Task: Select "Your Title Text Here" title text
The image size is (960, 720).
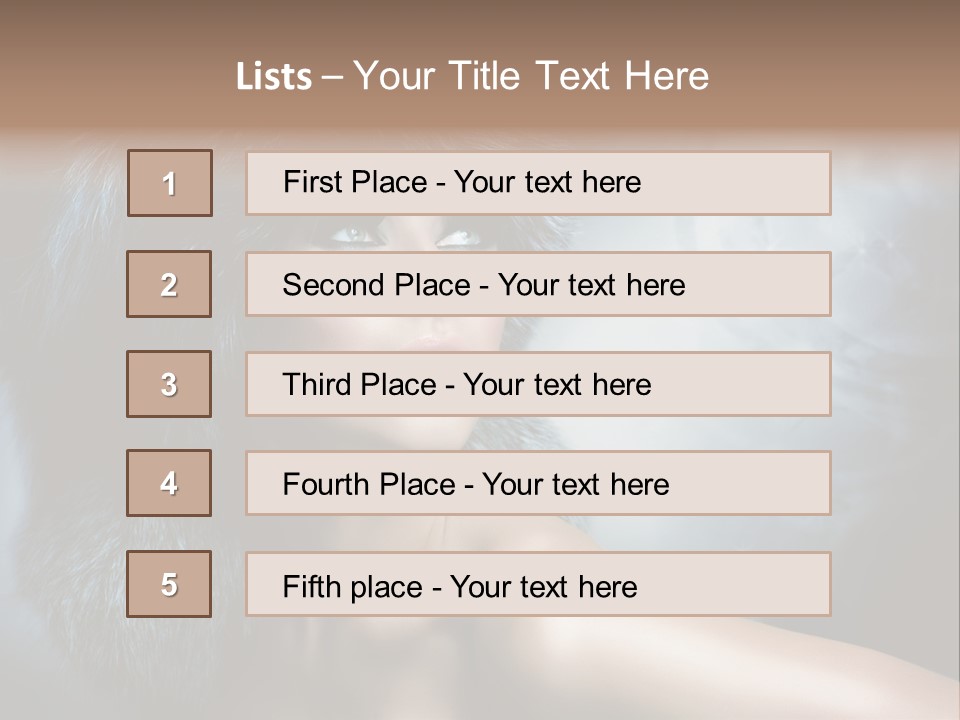Action: [531, 76]
